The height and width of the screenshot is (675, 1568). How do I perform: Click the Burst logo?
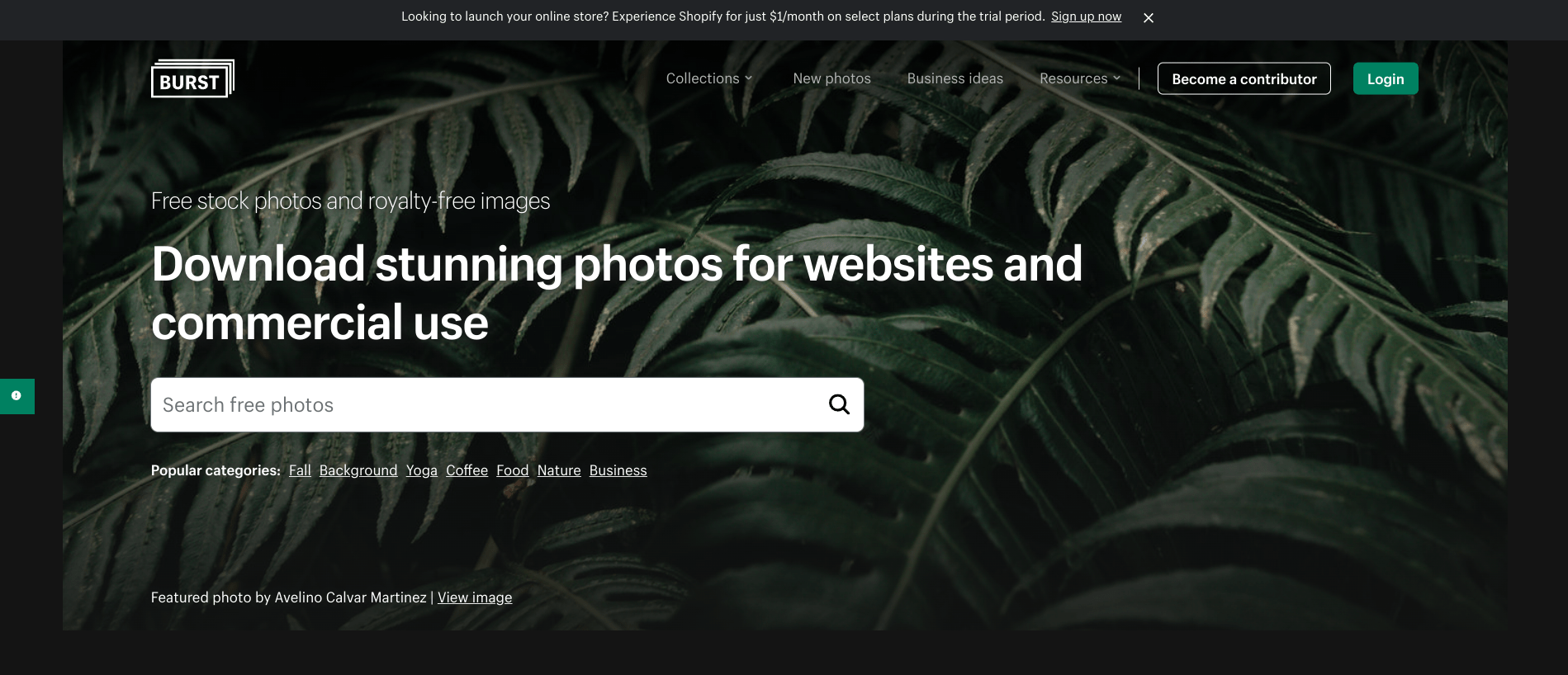coord(192,78)
